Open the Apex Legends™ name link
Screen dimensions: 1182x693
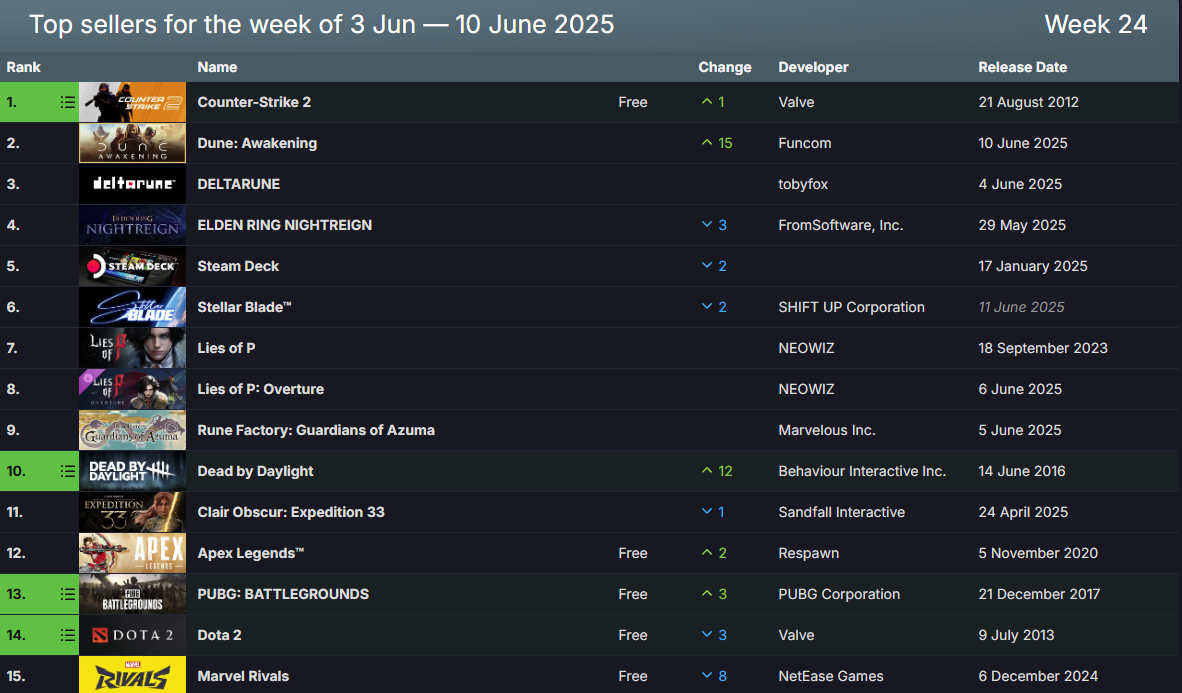click(251, 553)
